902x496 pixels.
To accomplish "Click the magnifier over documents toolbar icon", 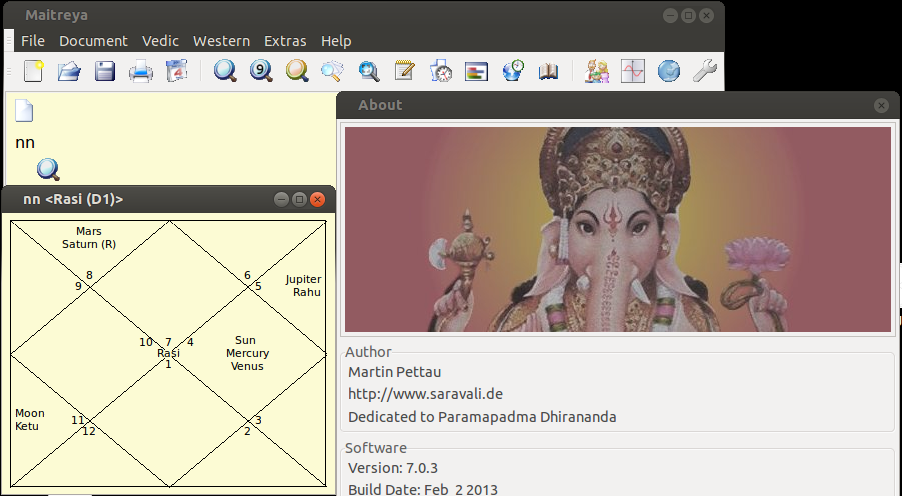I will [x=332, y=71].
